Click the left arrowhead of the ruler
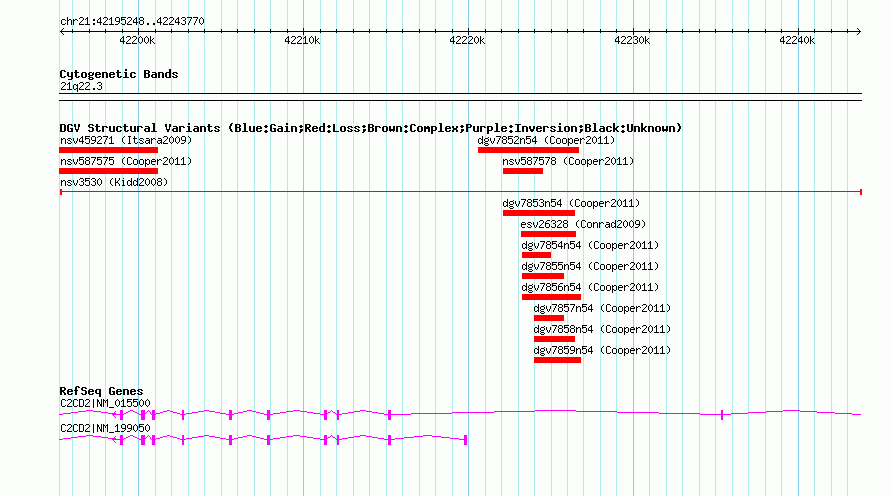This screenshot has height=496, width=890. [62, 32]
